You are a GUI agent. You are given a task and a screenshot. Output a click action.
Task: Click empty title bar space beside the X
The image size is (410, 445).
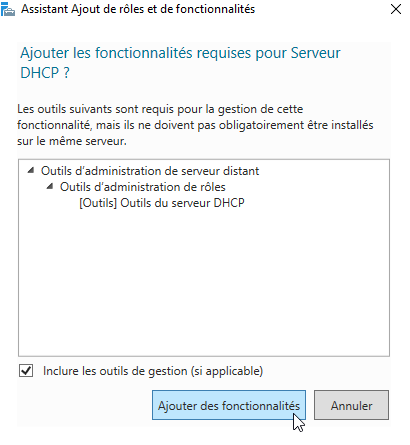tap(320, 9)
